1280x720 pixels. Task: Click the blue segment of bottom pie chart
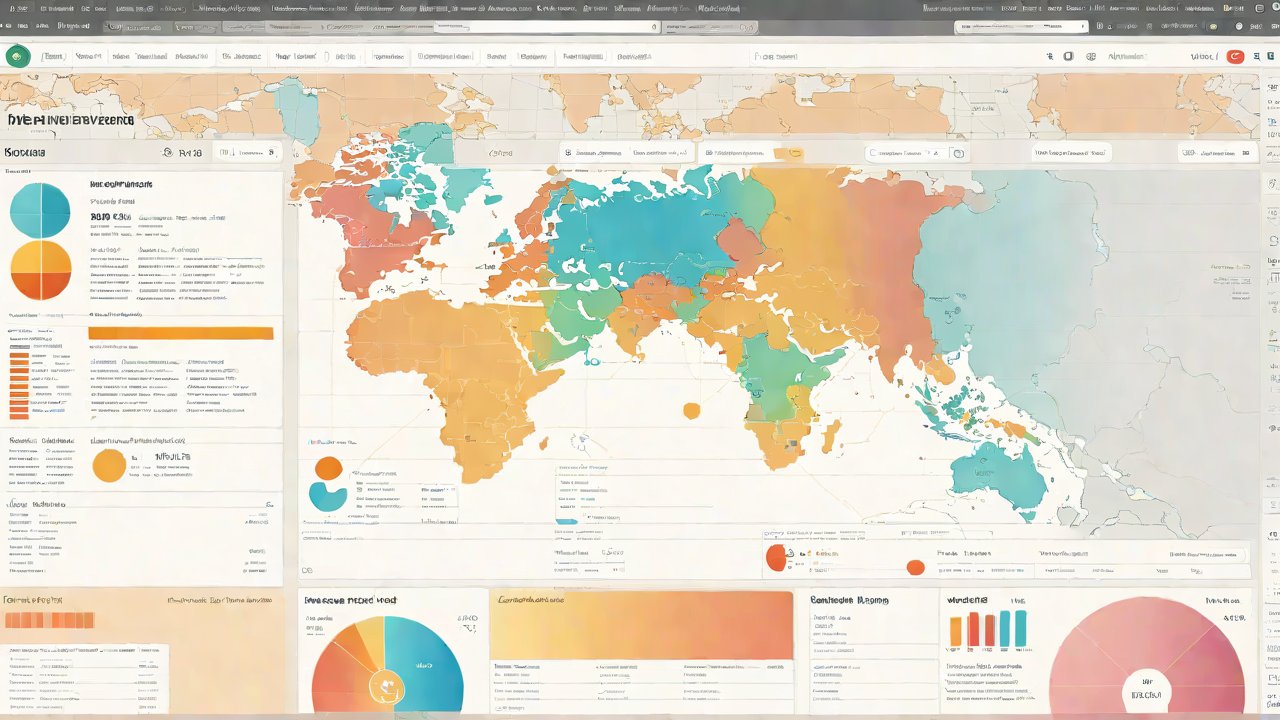430,660
